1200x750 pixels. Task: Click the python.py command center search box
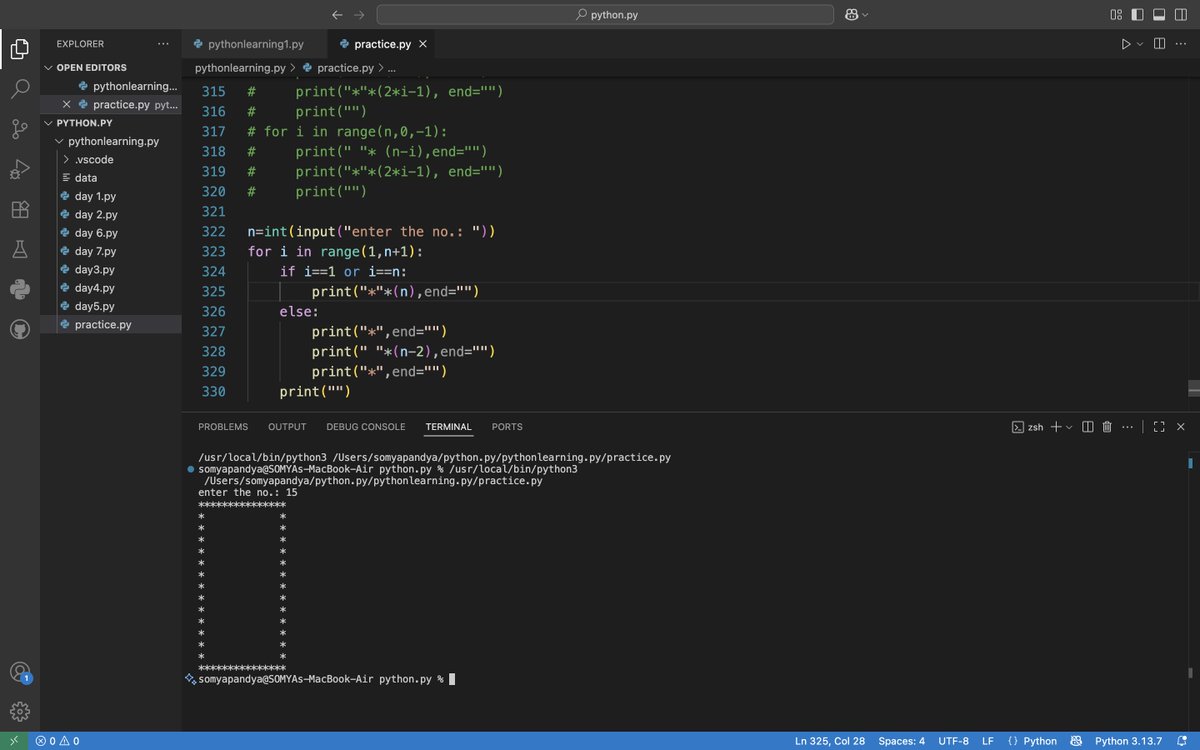point(605,15)
